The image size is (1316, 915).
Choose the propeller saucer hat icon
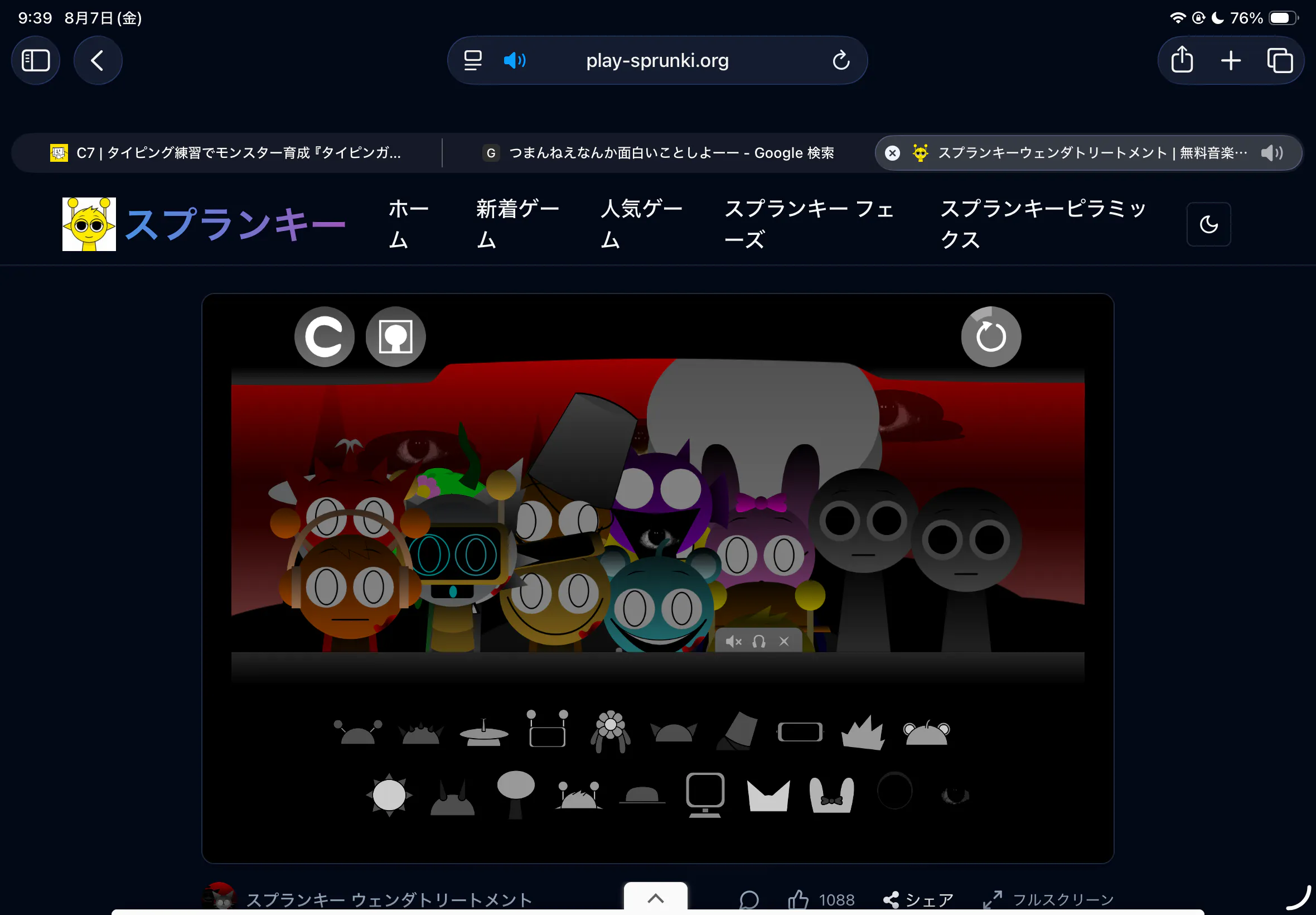tap(484, 732)
